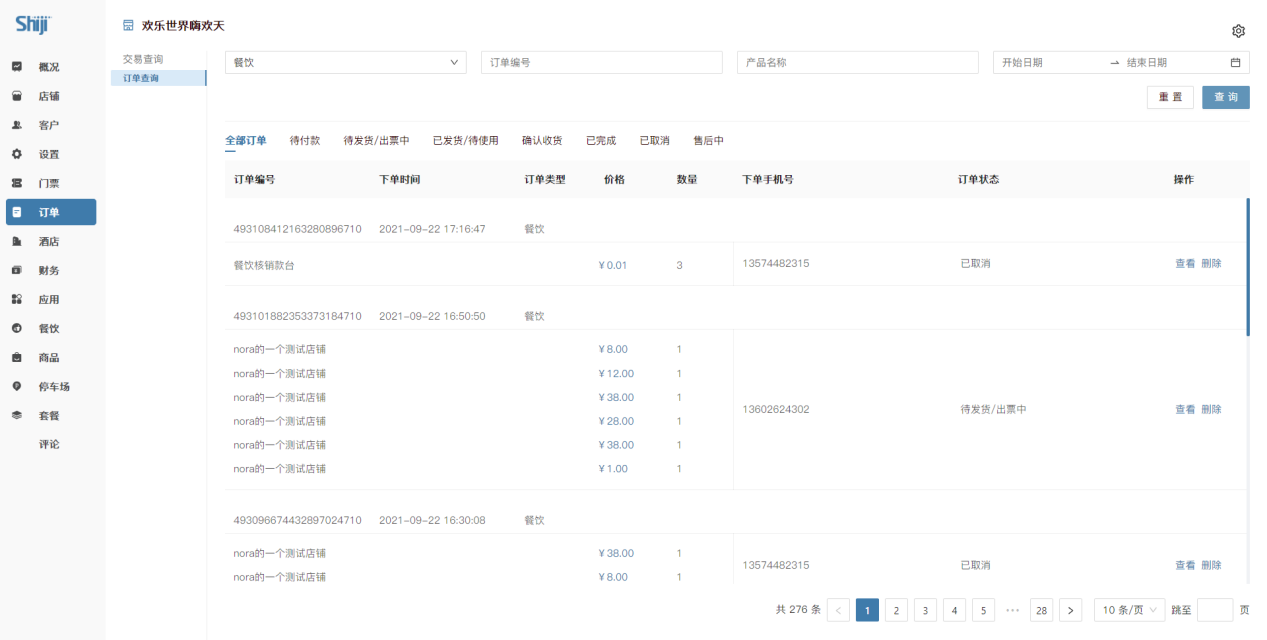The image size is (1267, 640).
Task: Click the ¥12.00 price cell
Action: point(615,373)
